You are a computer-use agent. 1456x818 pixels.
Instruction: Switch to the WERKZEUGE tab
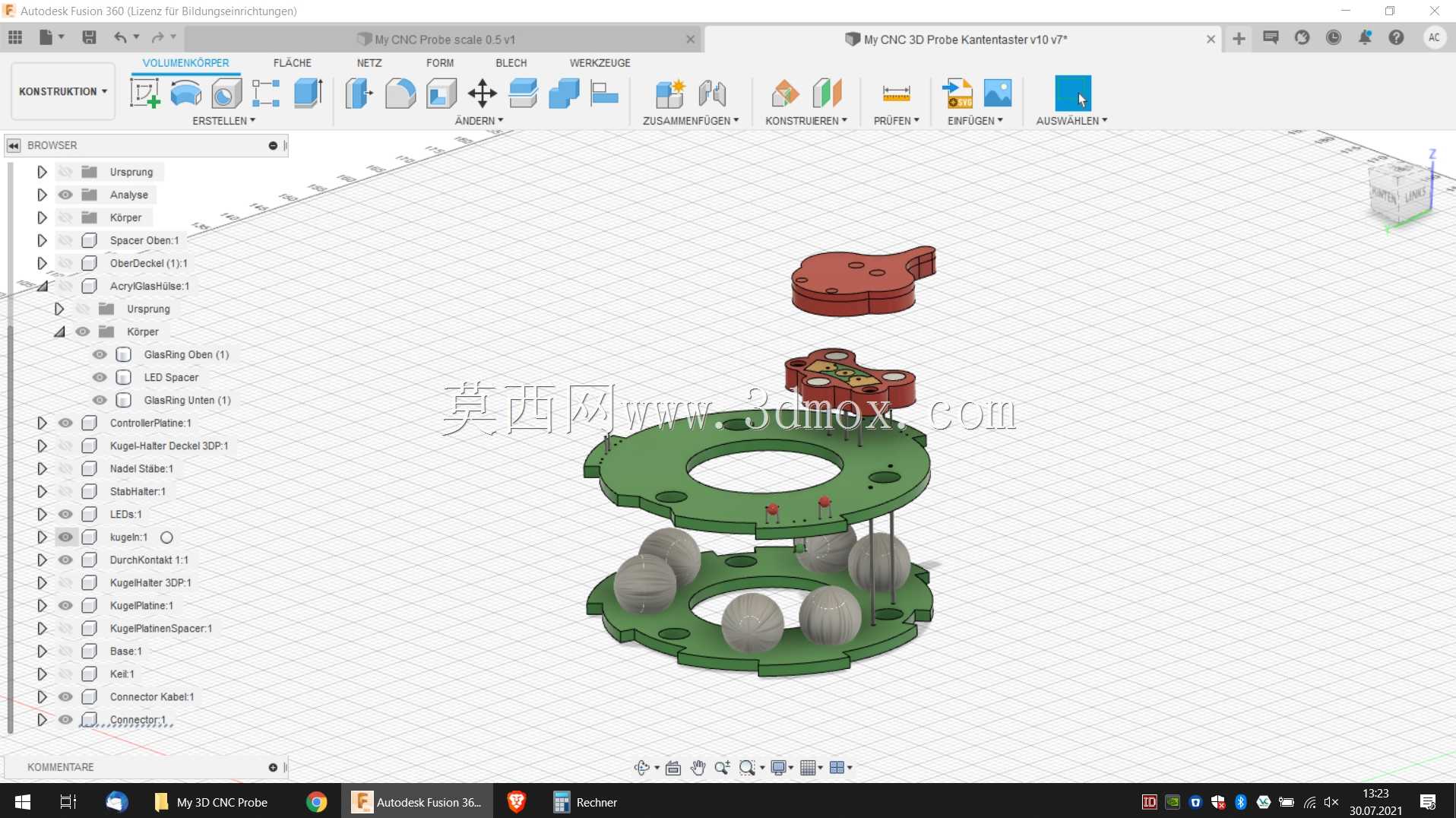pos(600,63)
